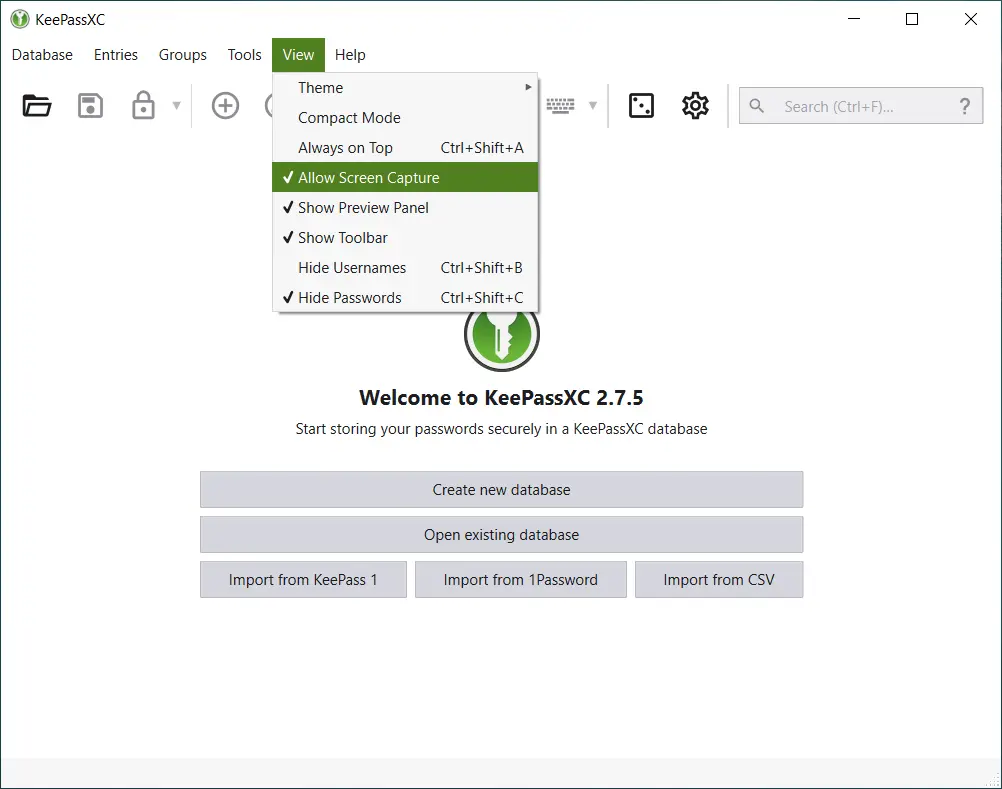
Task: Toggle Show Toolbar option
Action: (x=405, y=238)
